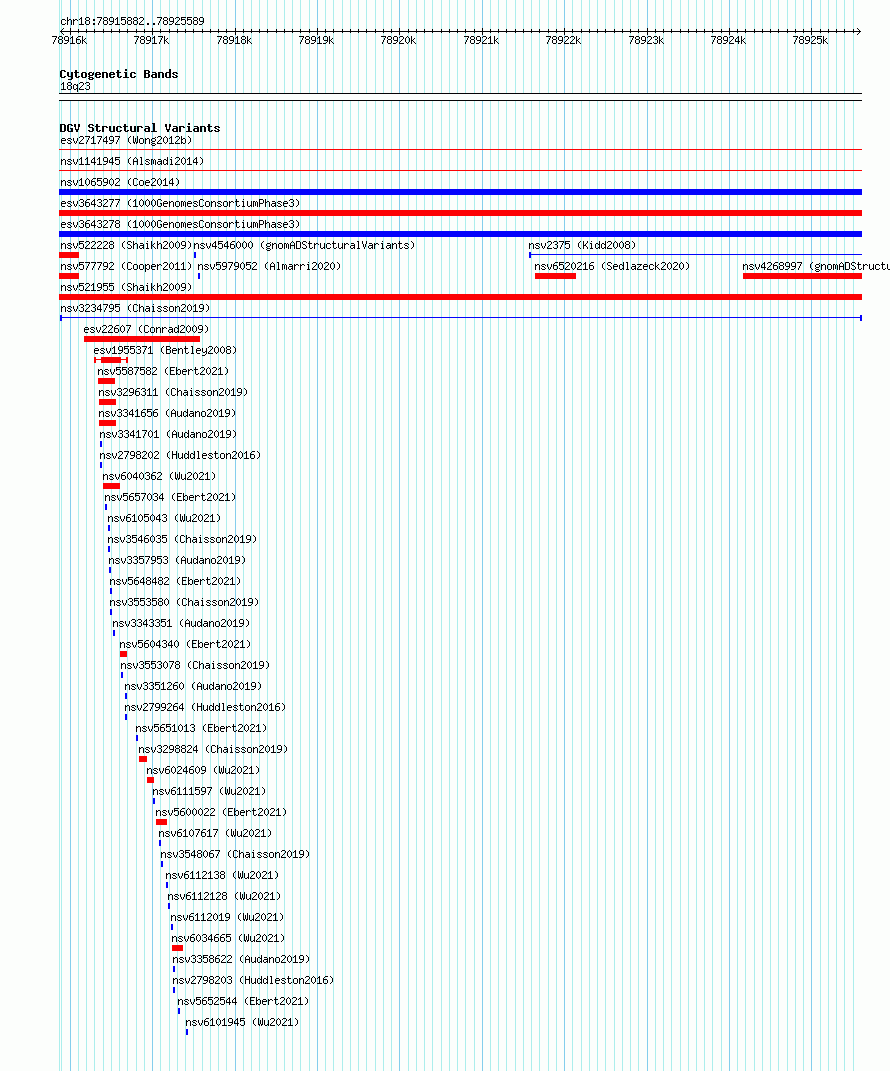The height and width of the screenshot is (1071, 890).
Task: Click the 78924k ruler position
Action: [x=728, y=40]
